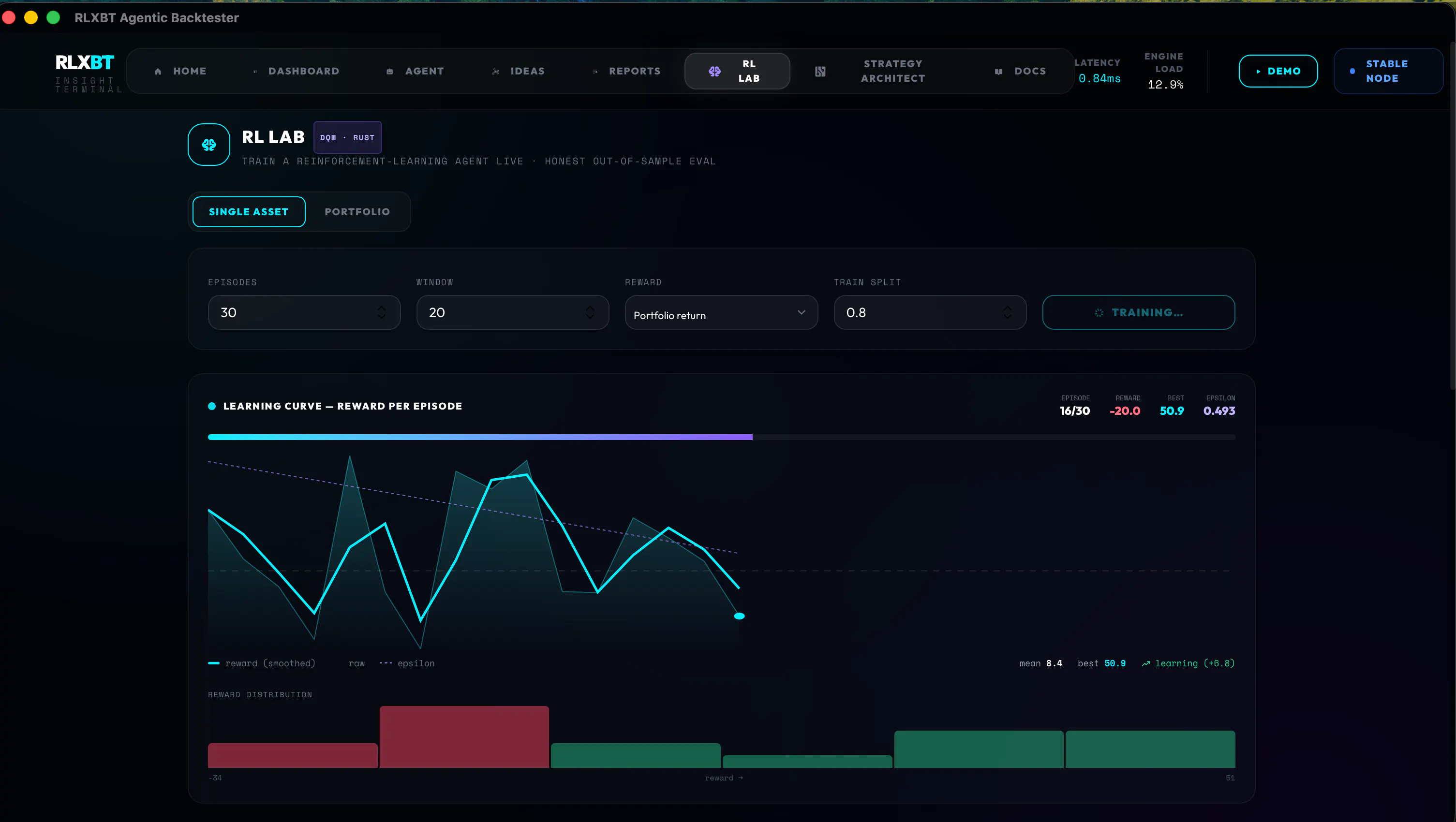This screenshot has width=1456, height=822.
Task: Click the large RL Lab brain badge icon
Action: click(209, 145)
